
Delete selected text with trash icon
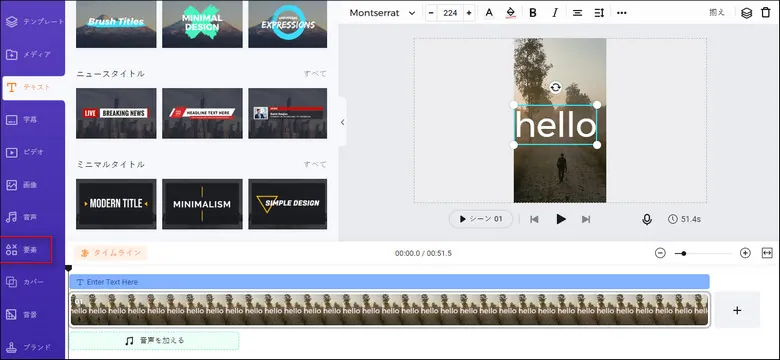(x=766, y=13)
